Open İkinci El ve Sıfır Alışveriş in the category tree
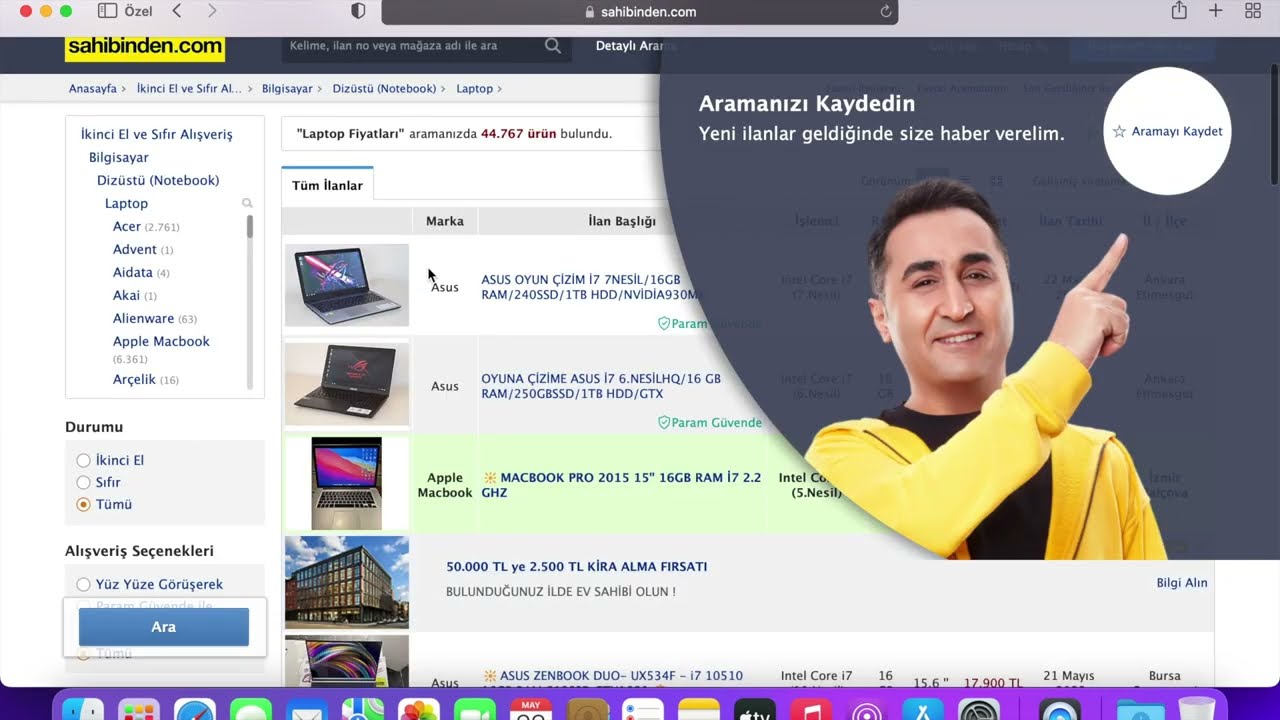The height and width of the screenshot is (720, 1280). click(157, 134)
